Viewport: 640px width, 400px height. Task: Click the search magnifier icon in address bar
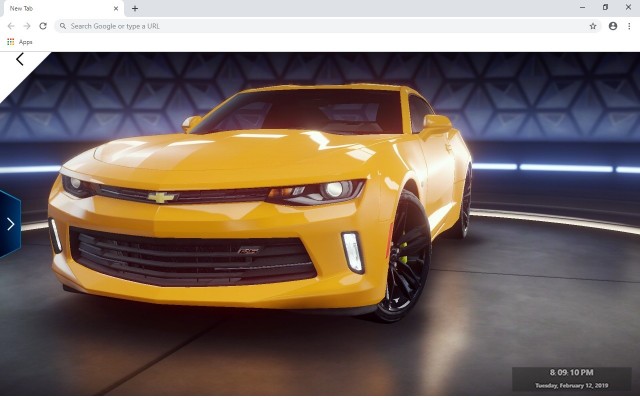62,26
